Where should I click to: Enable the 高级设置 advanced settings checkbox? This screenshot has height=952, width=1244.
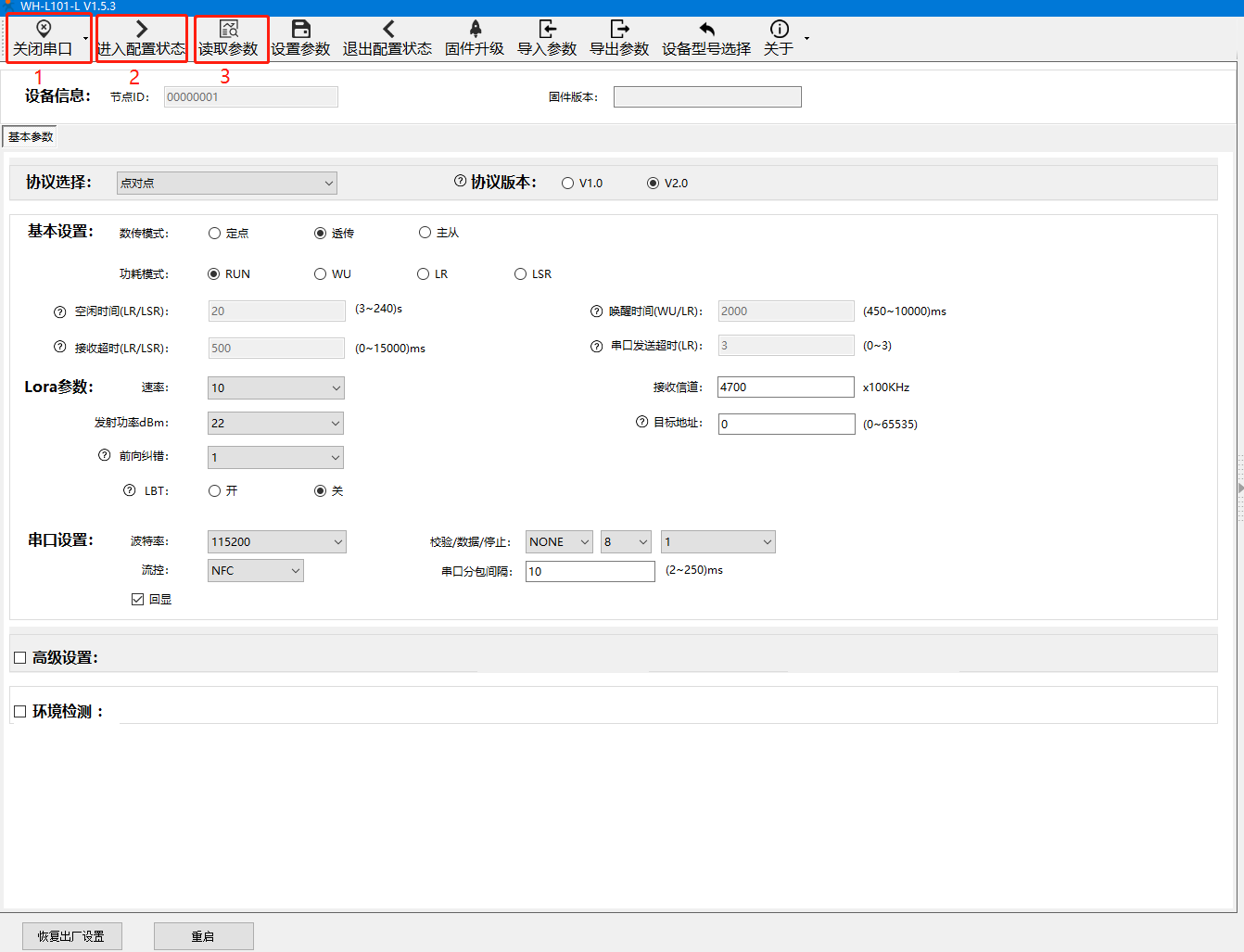tap(19, 658)
